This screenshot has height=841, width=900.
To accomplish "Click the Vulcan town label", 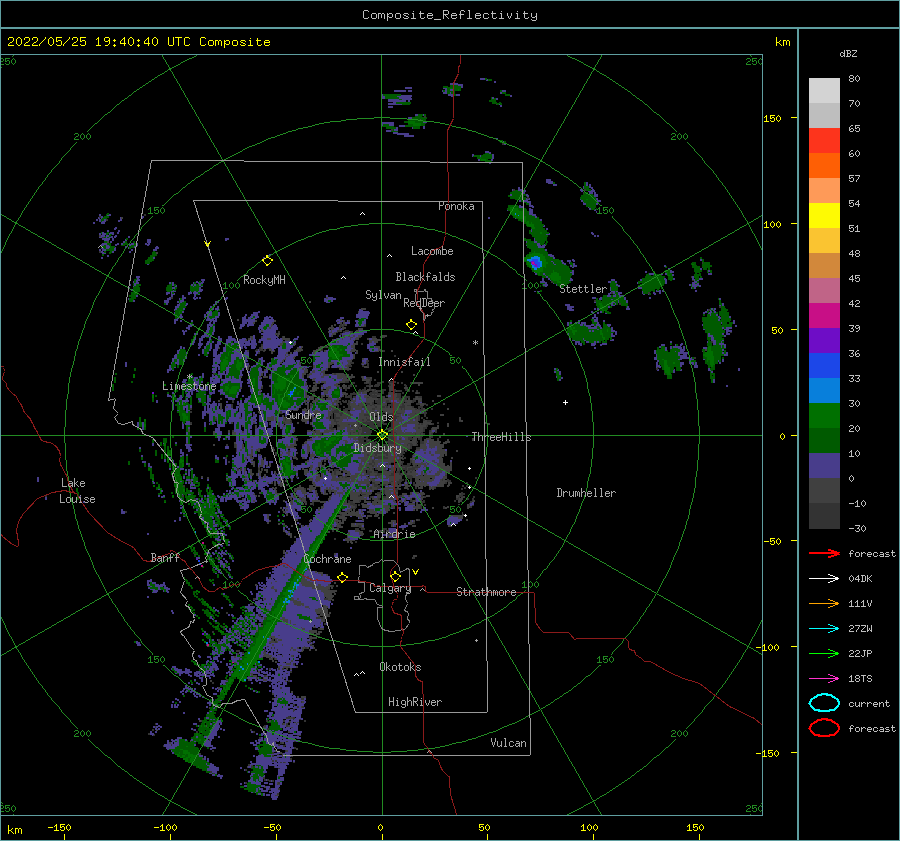I will [x=508, y=743].
